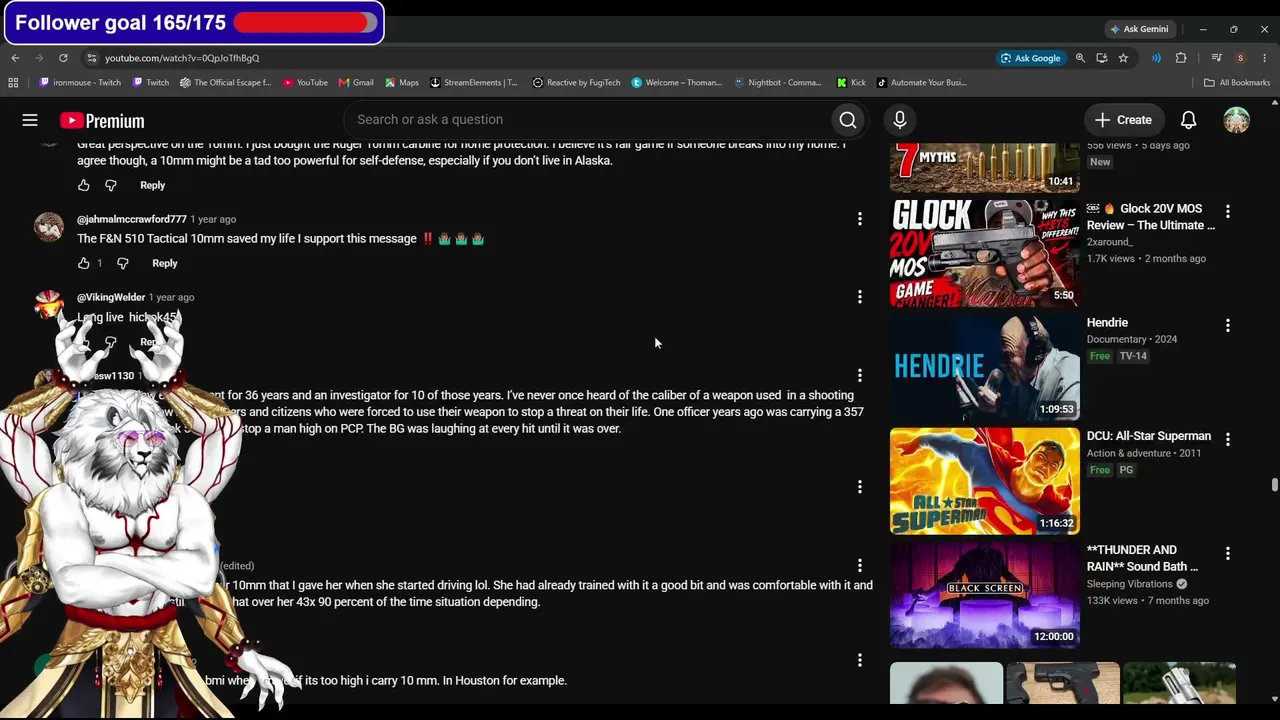Reply to jahmalmccrawford777's comment
This screenshot has height=720, width=1280.
[x=165, y=263]
